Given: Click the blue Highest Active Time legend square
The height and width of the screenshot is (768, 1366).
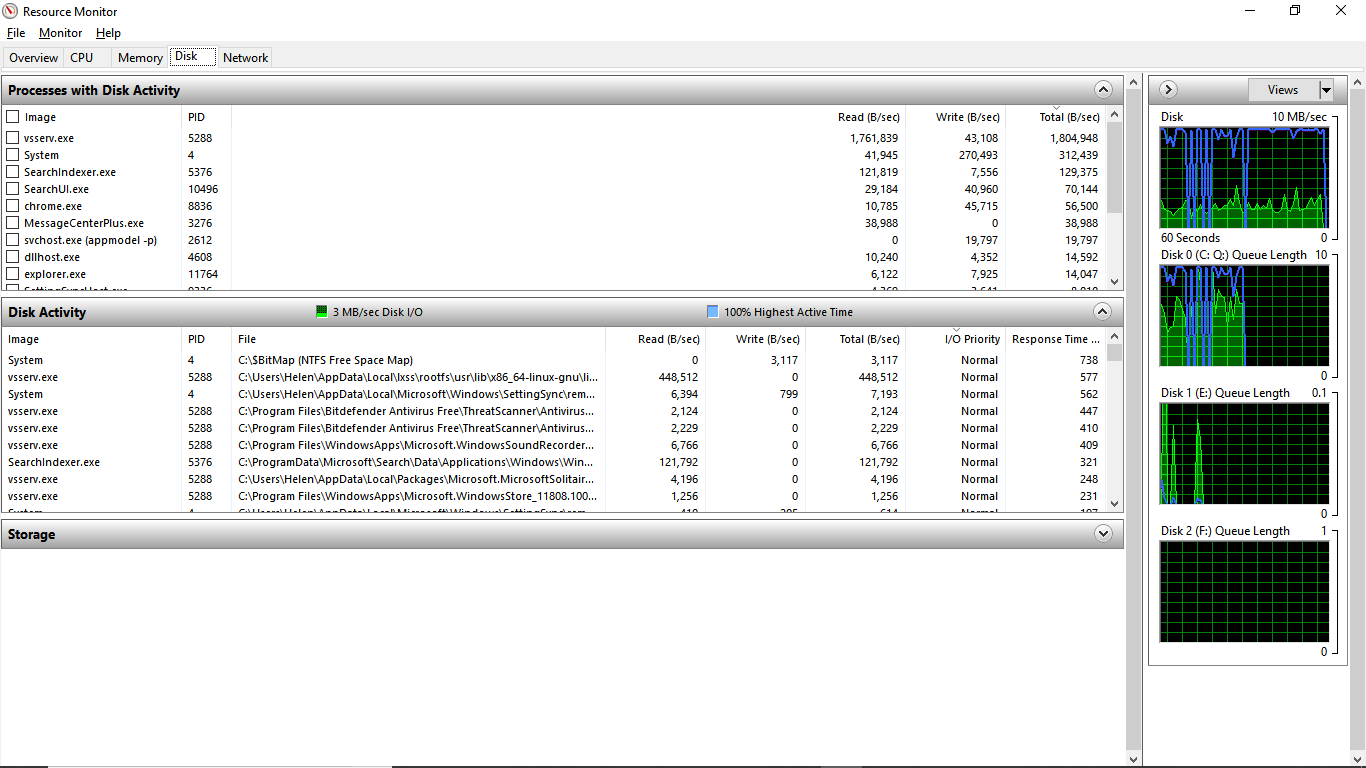Looking at the screenshot, I should point(712,312).
